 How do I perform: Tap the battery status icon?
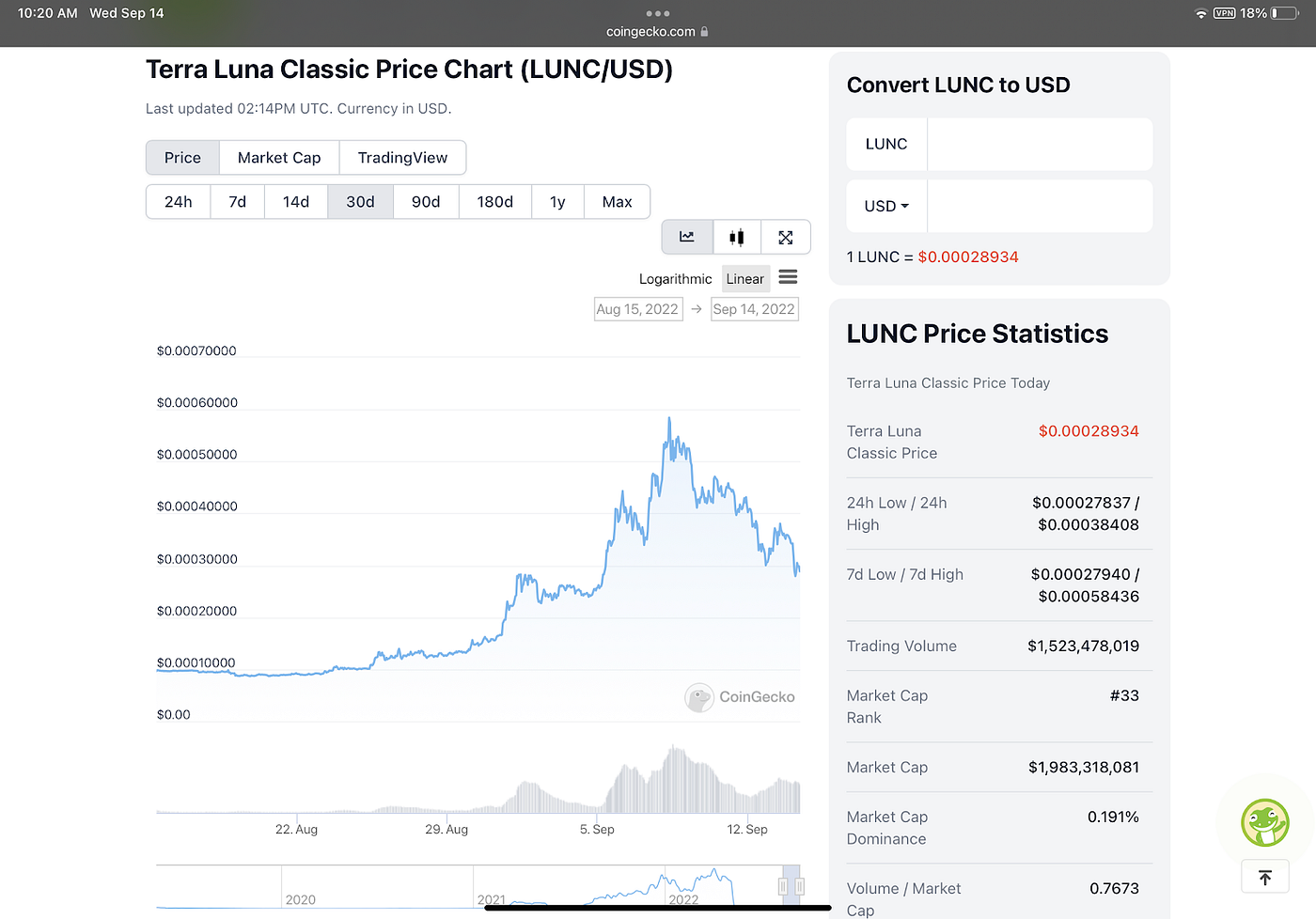(1284, 13)
